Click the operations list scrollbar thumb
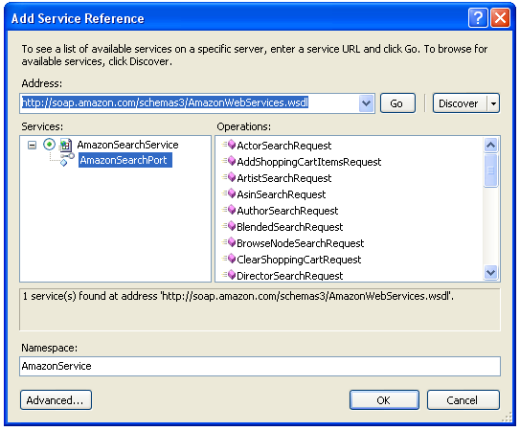 click(491, 170)
